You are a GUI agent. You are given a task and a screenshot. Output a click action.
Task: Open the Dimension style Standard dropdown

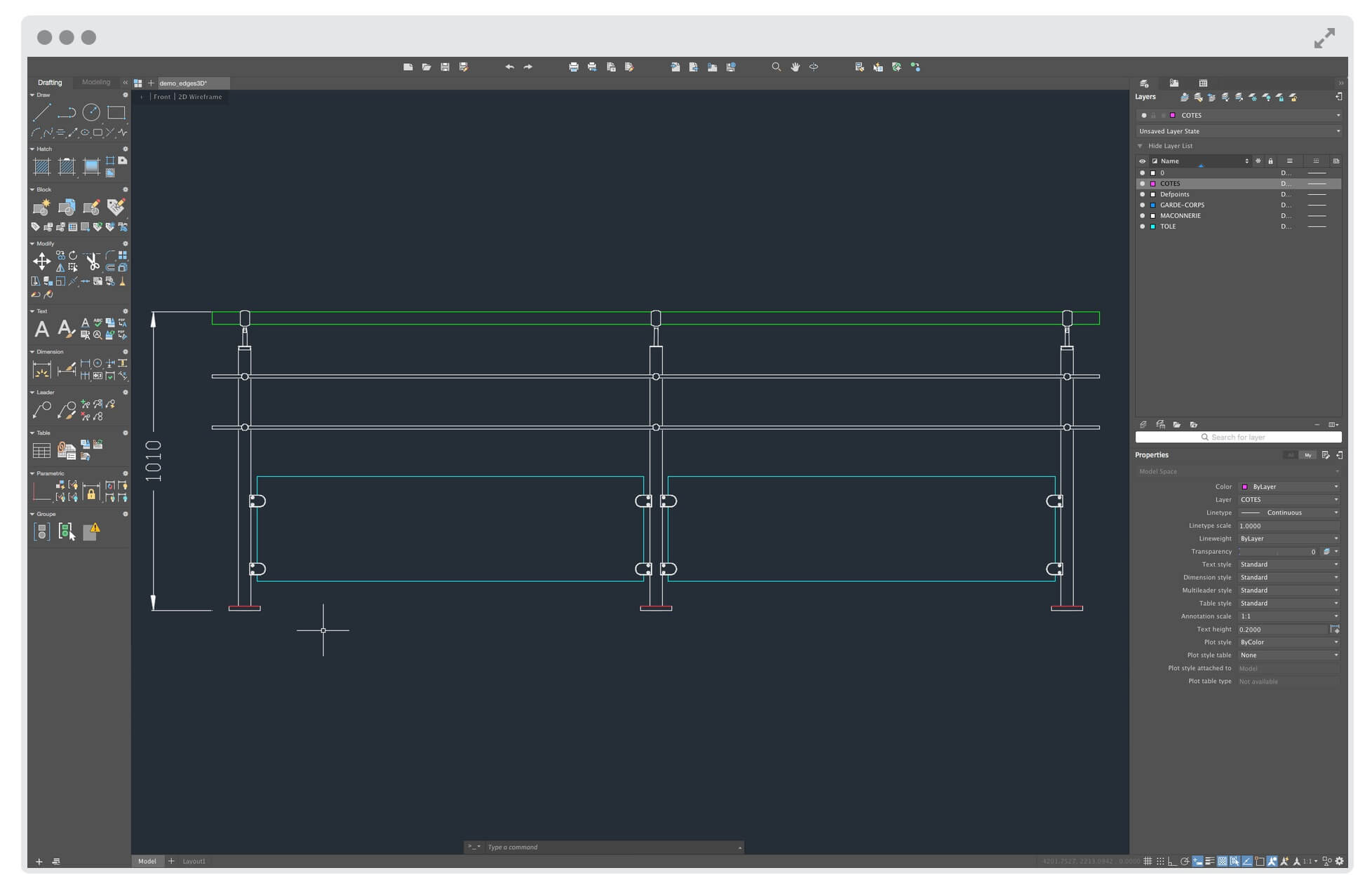pyautogui.click(x=1289, y=578)
